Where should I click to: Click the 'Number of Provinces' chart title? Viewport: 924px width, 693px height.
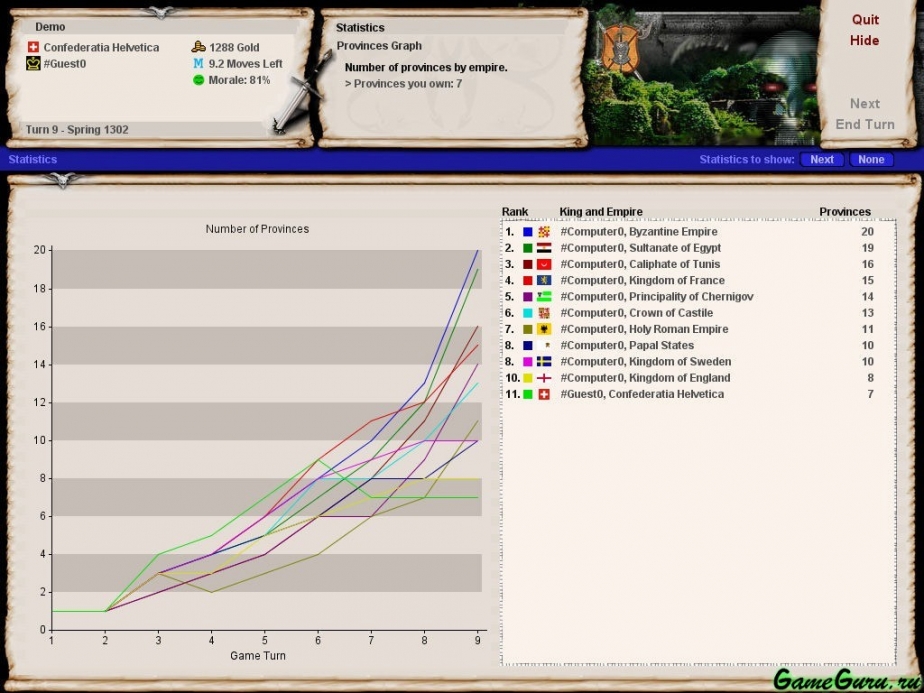[x=257, y=229]
